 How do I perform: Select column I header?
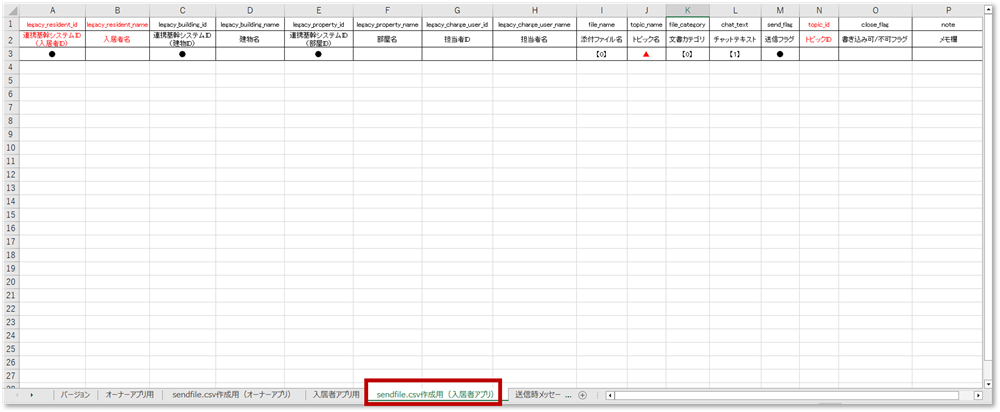[601, 11]
